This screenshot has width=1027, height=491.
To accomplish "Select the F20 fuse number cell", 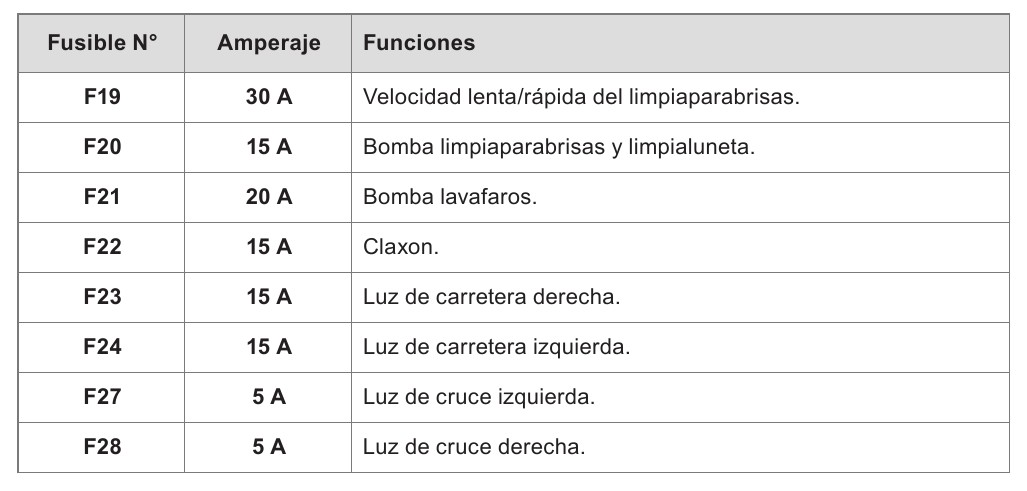I will point(101,148).
